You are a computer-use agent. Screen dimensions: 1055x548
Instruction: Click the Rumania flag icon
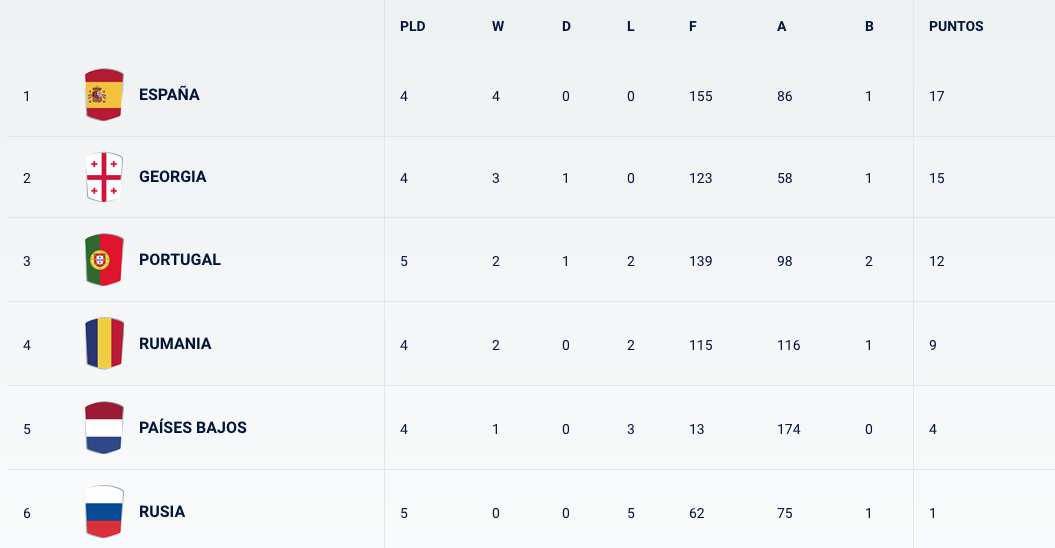click(104, 343)
